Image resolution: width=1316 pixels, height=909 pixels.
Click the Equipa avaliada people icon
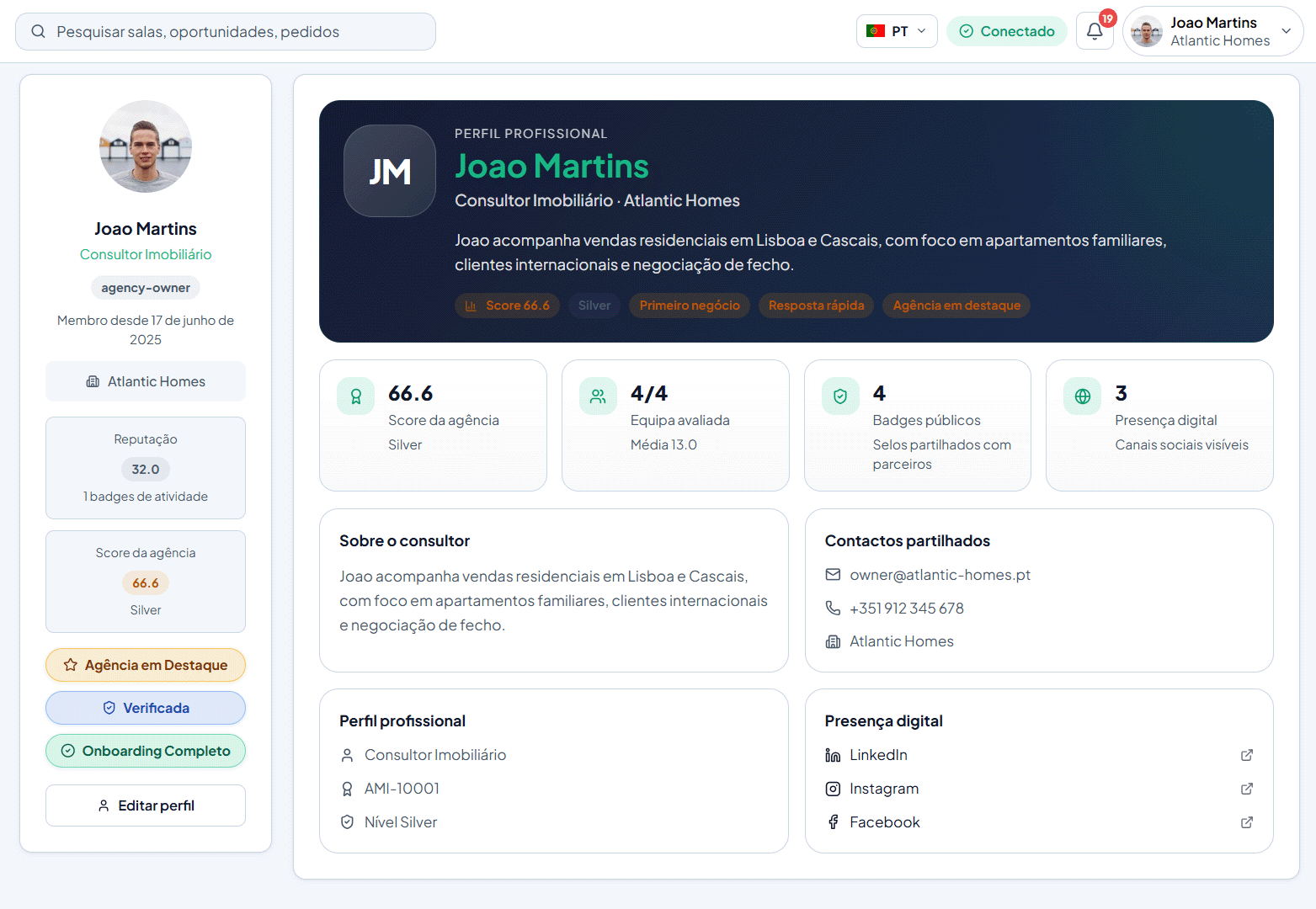click(x=598, y=396)
